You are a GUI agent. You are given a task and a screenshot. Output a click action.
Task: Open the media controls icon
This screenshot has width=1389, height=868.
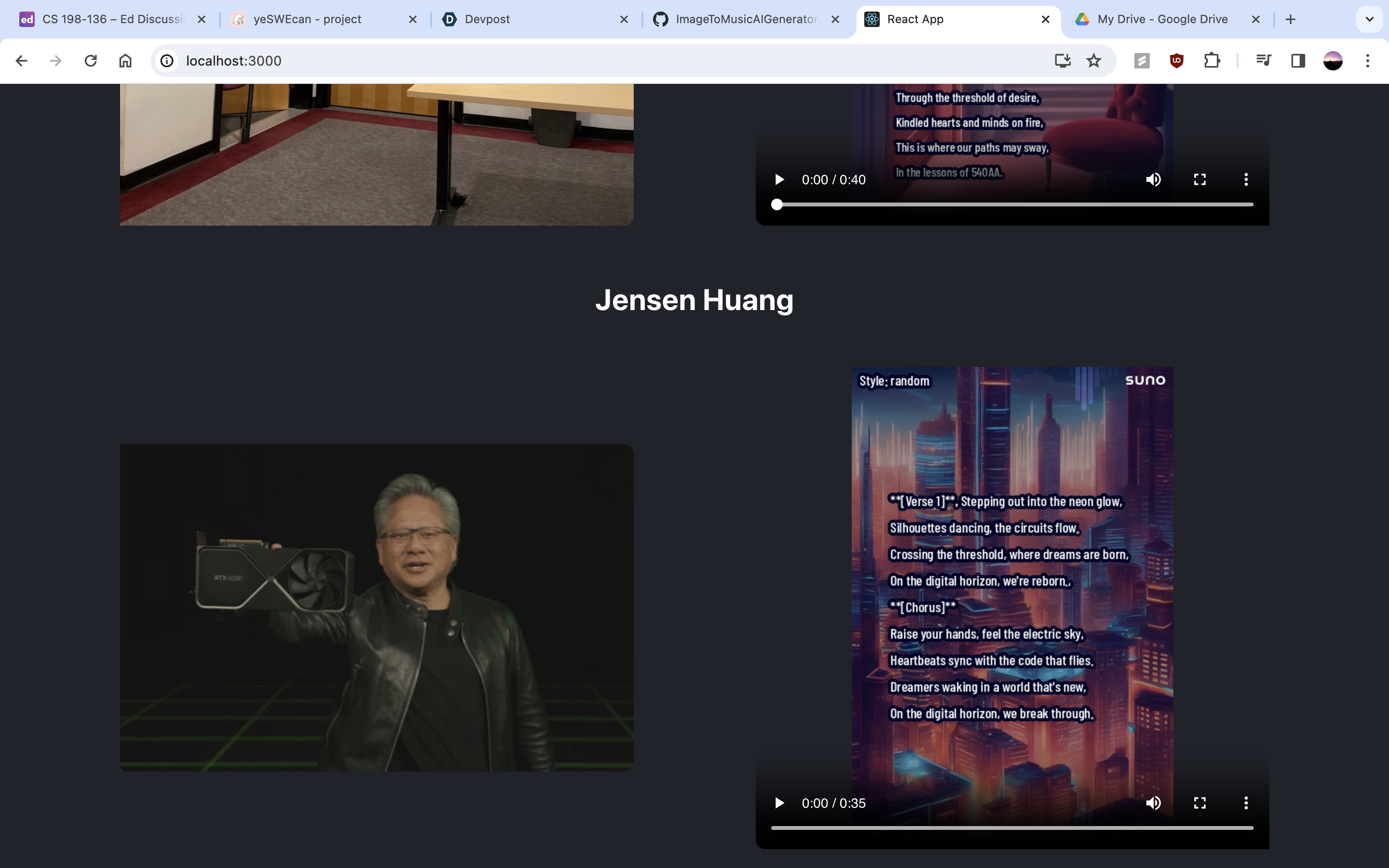pos(1263,61)
